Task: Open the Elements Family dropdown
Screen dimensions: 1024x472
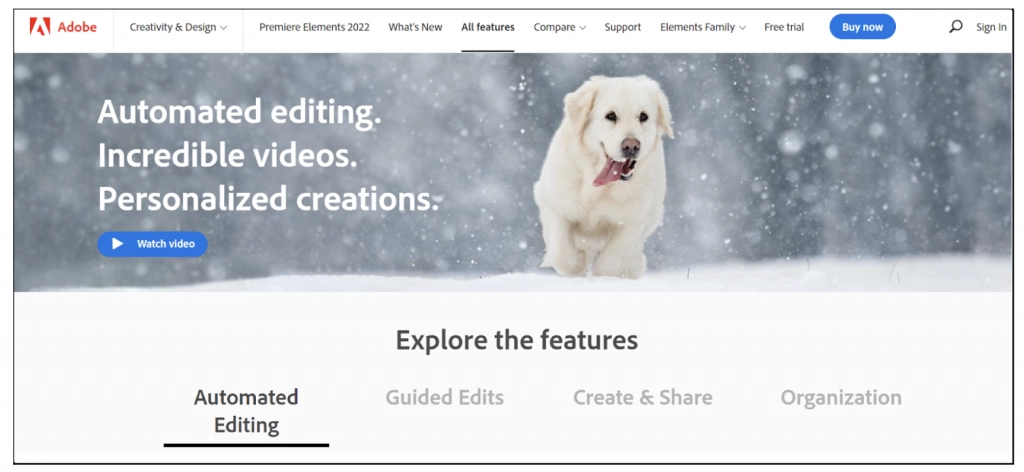Action: [703, 27]
